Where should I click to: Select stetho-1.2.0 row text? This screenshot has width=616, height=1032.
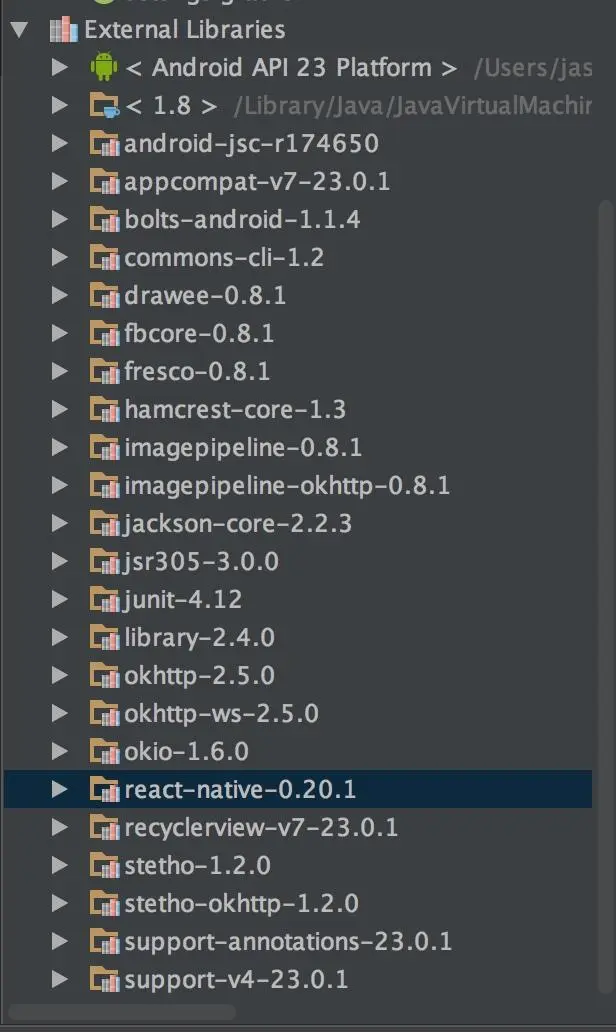click(197, 865)
